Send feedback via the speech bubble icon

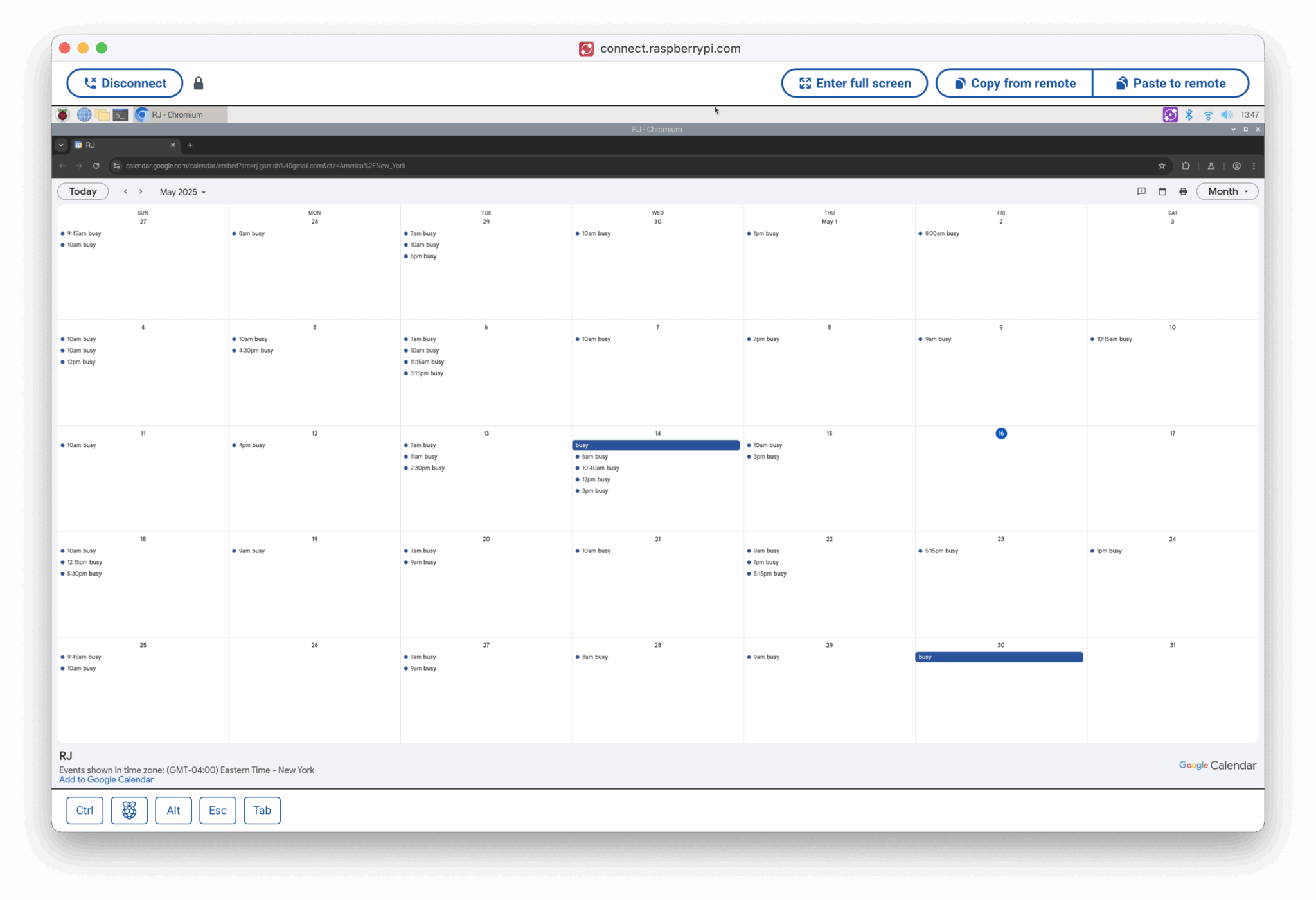pyautogui.click(x=1142, y=191)
